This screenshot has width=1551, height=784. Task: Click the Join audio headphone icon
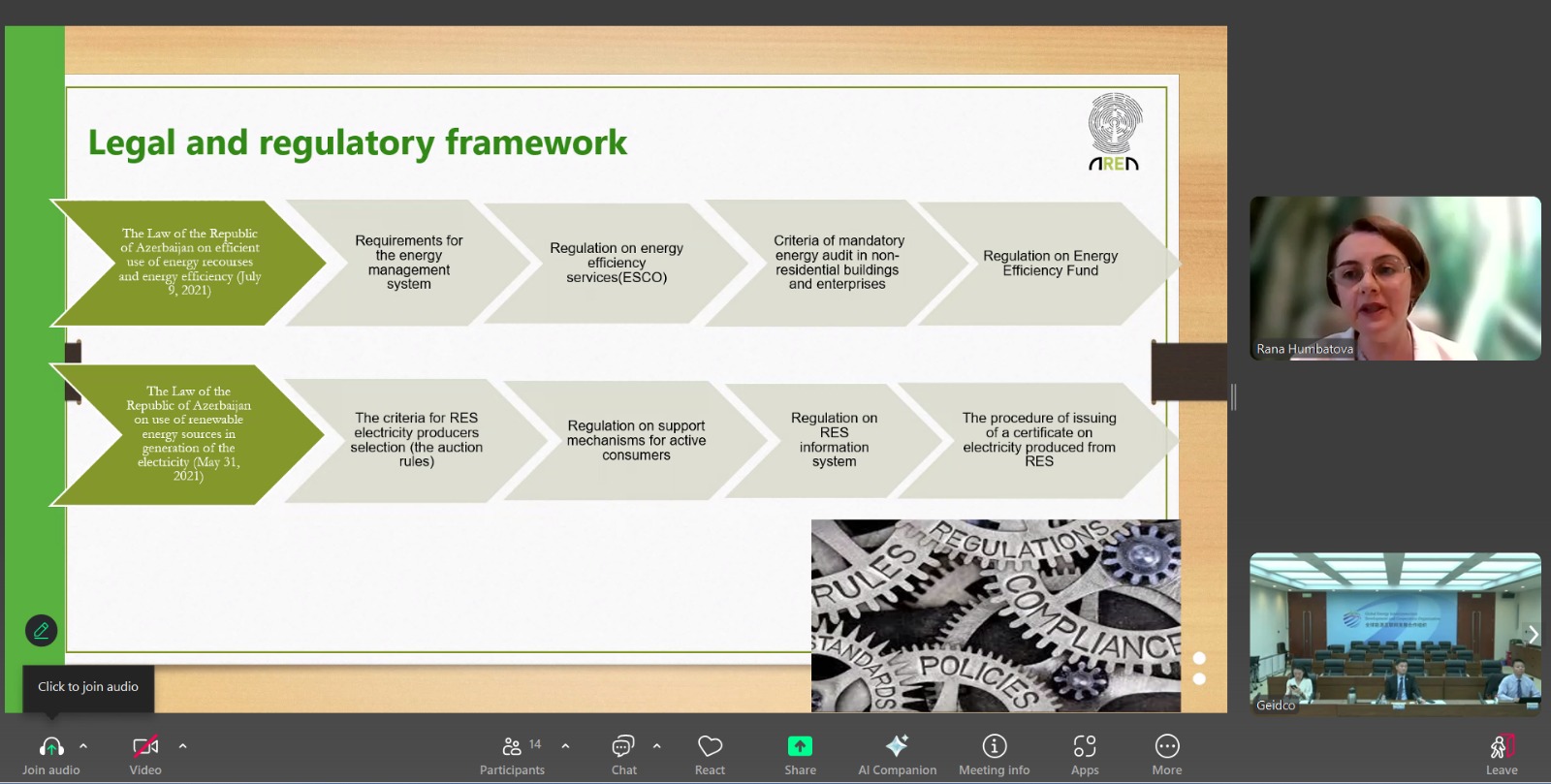51,747
